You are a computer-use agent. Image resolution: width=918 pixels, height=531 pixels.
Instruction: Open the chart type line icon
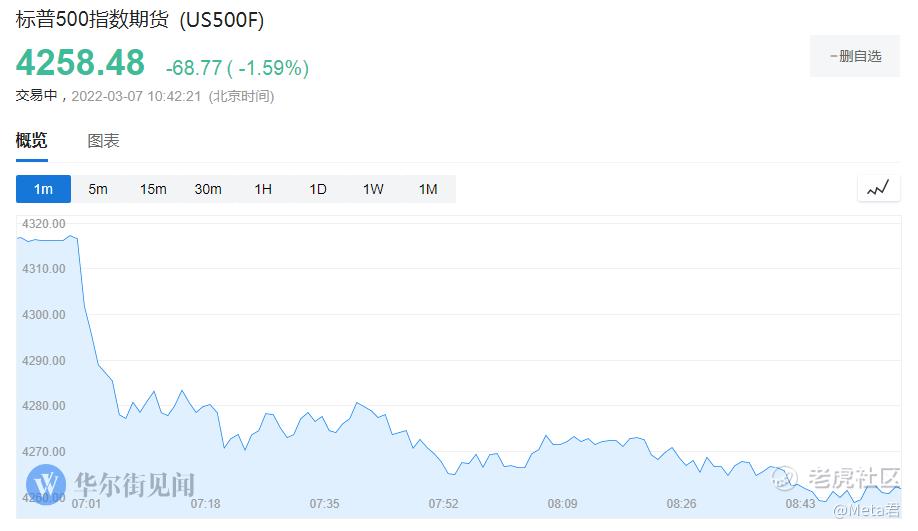pyautogui.click(x=878, y=188)
